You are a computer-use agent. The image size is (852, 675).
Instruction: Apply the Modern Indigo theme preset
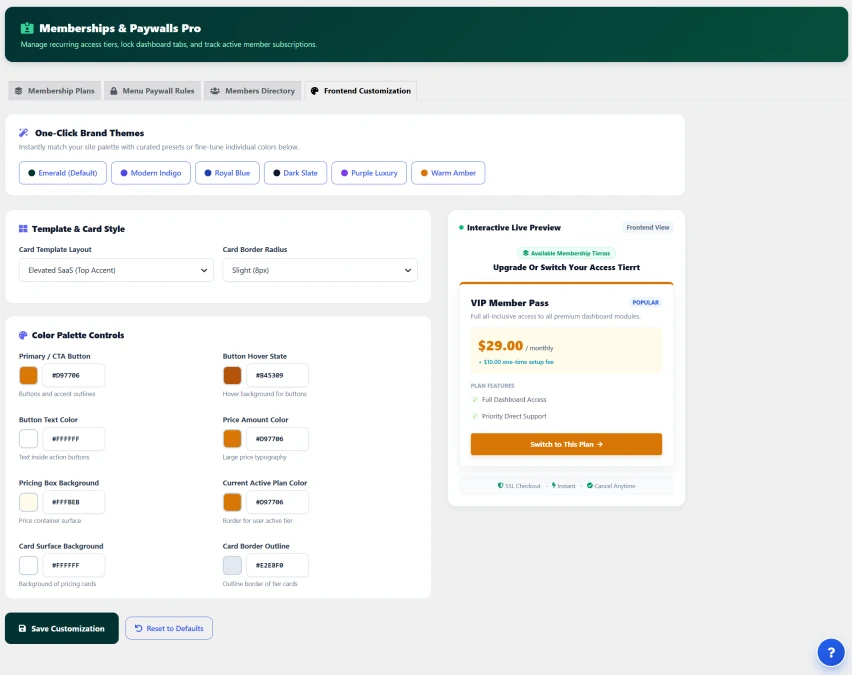coord(151,173)
